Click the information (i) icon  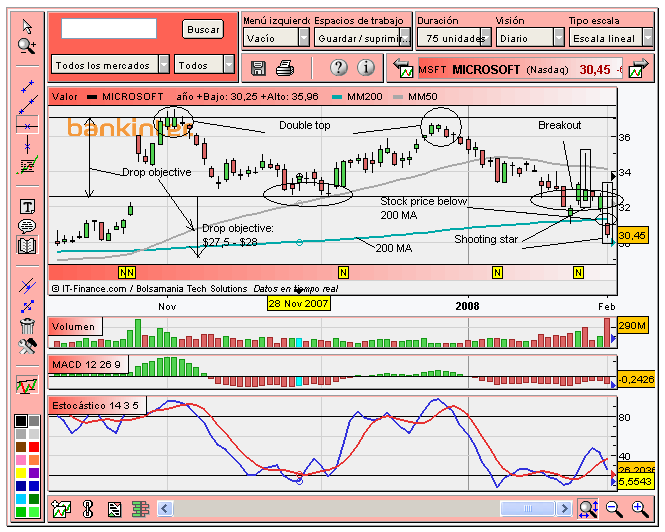click(366, 67)
